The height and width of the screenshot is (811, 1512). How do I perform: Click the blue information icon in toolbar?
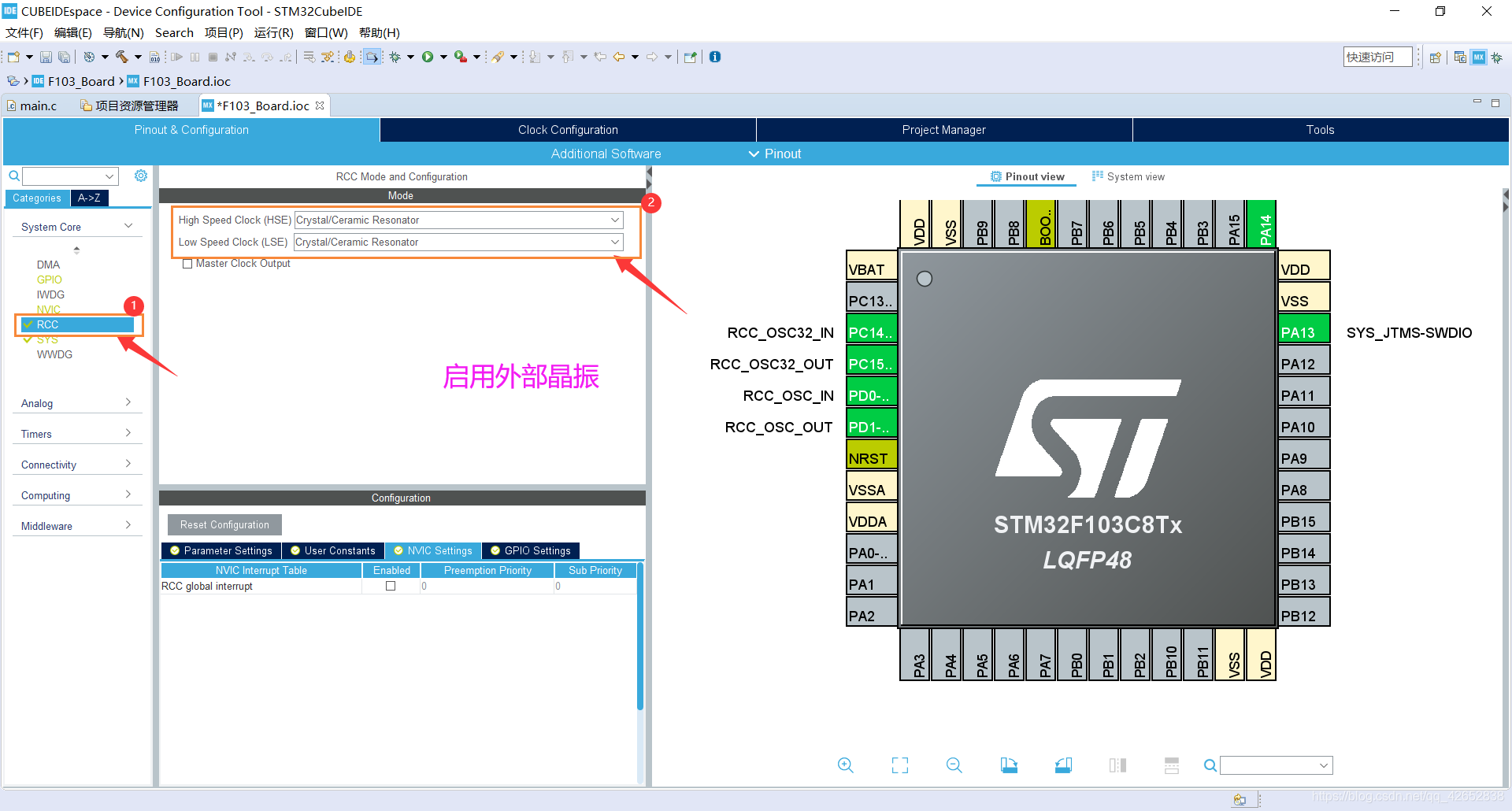[715, 57]
